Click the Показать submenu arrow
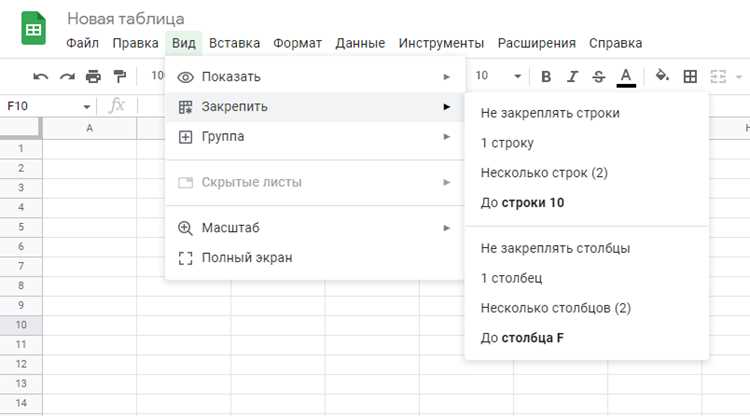750x416 pixels. click(446, 77)
